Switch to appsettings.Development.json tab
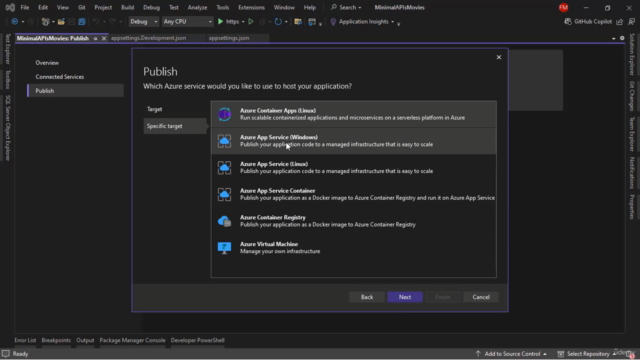640x360 pixels. pyautogui.click(x=149, y=38)
